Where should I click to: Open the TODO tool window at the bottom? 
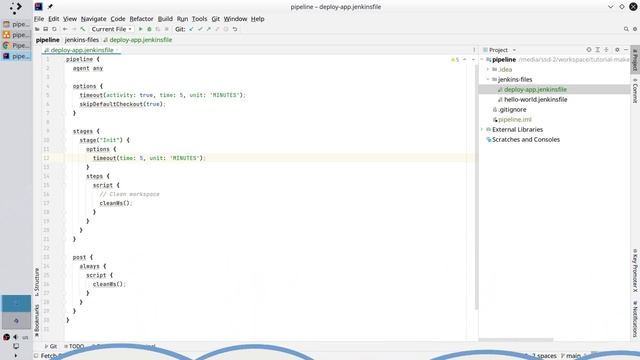click(x=74, y=346)
